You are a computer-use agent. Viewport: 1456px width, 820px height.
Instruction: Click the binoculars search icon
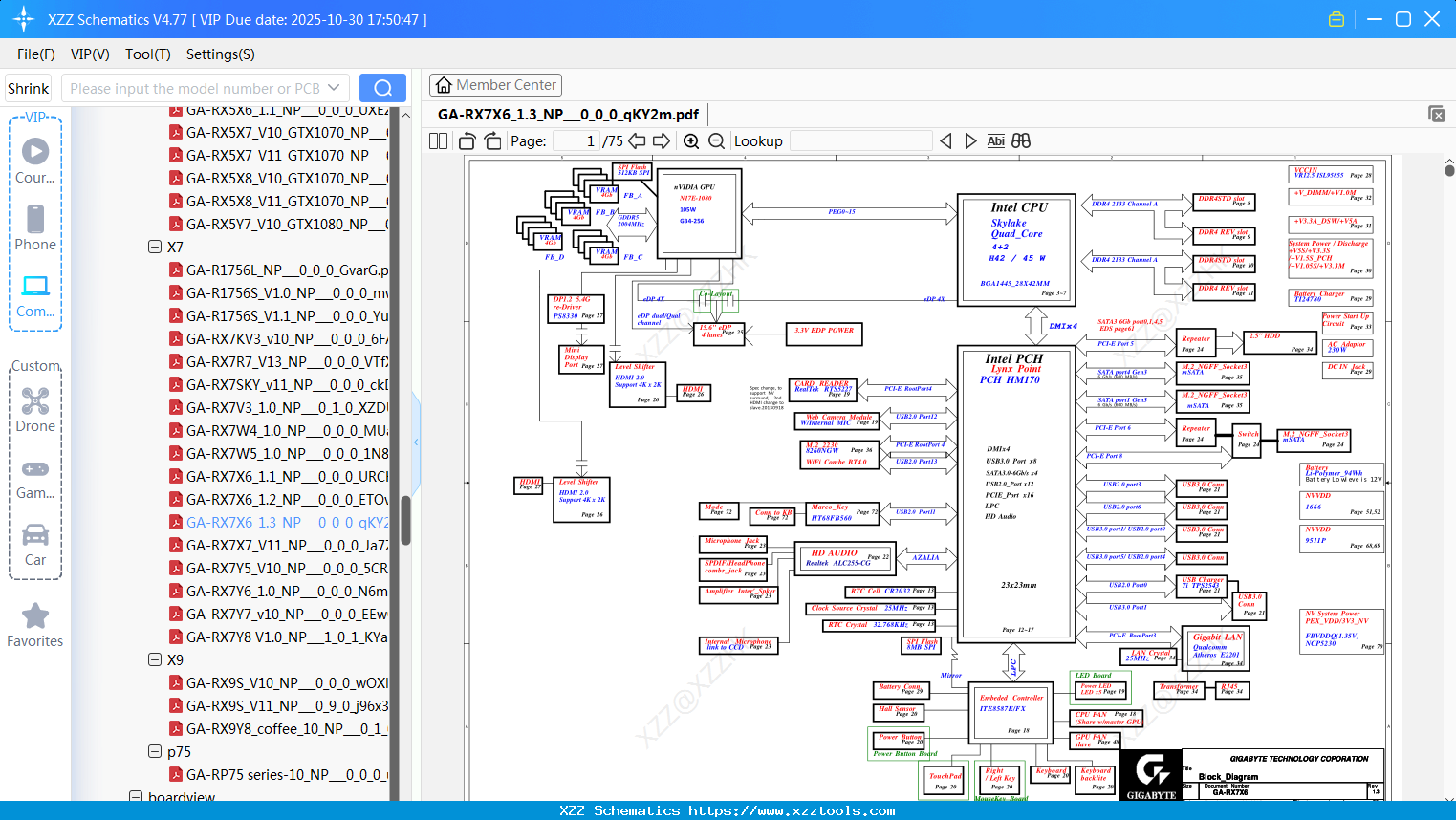[x=1021, y=140]
